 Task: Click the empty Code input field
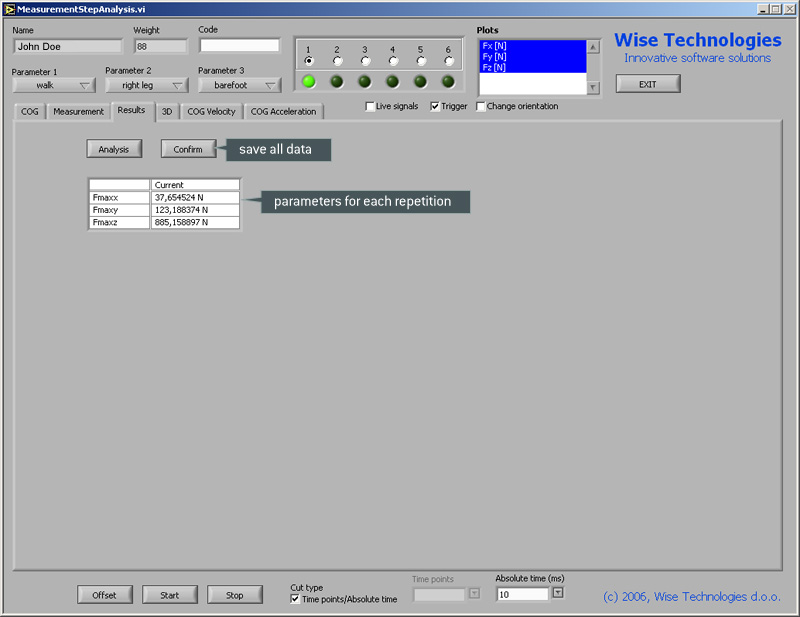[x=239, y=45]
